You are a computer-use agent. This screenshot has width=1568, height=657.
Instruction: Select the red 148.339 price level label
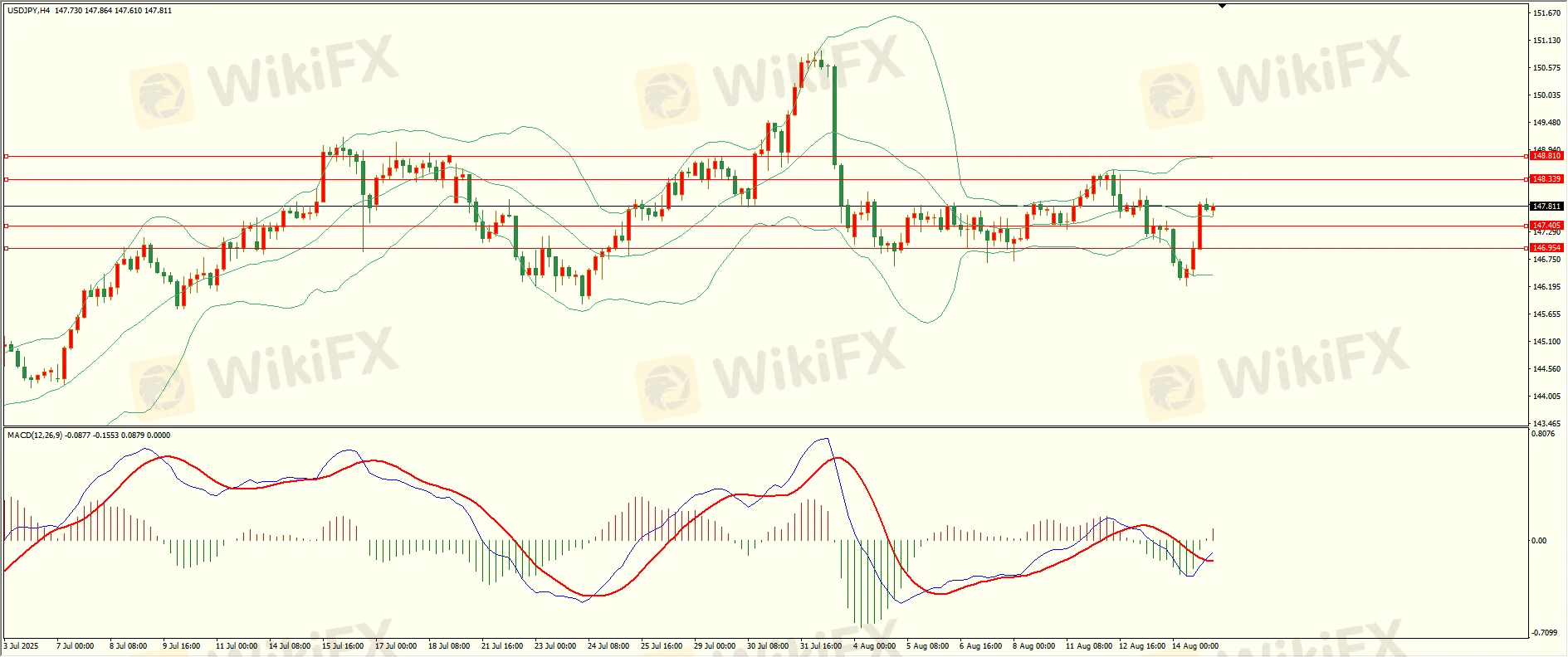click(x=1546, y=179)
